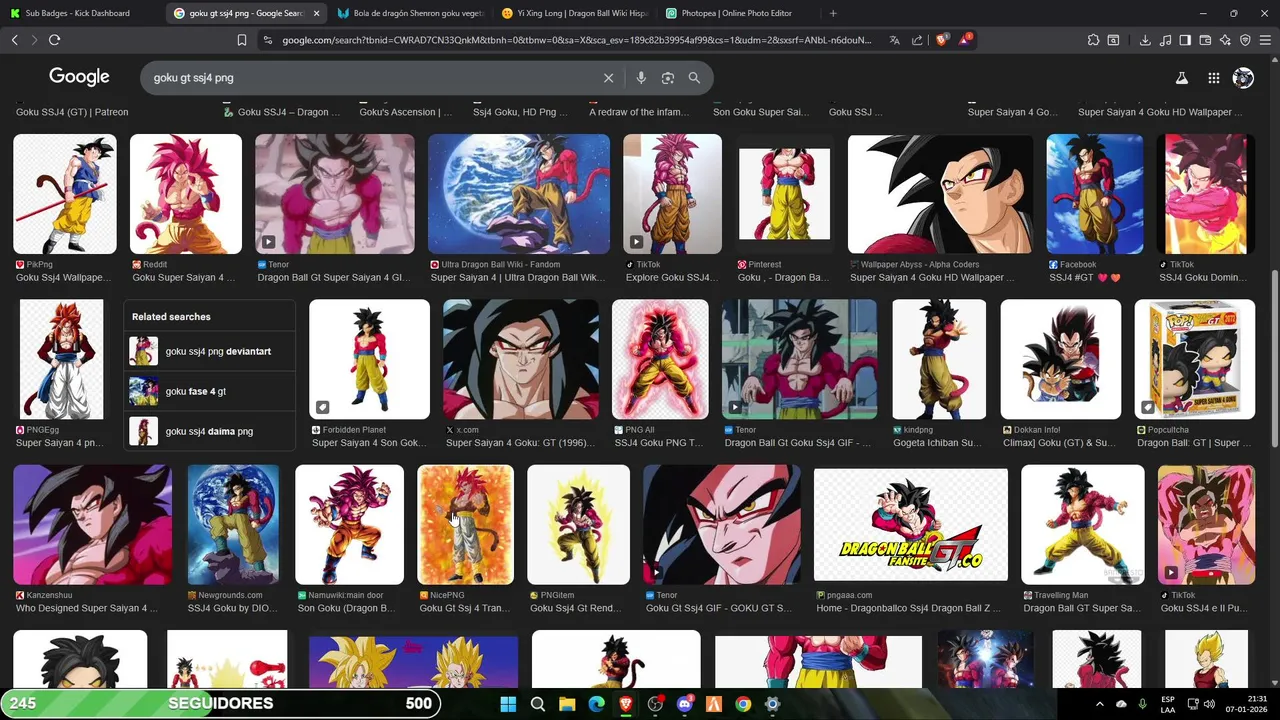The width and height of the screenshot is (1280, 720).
Task: Open the Google account avatar
Action: [x=1243, y=78]
